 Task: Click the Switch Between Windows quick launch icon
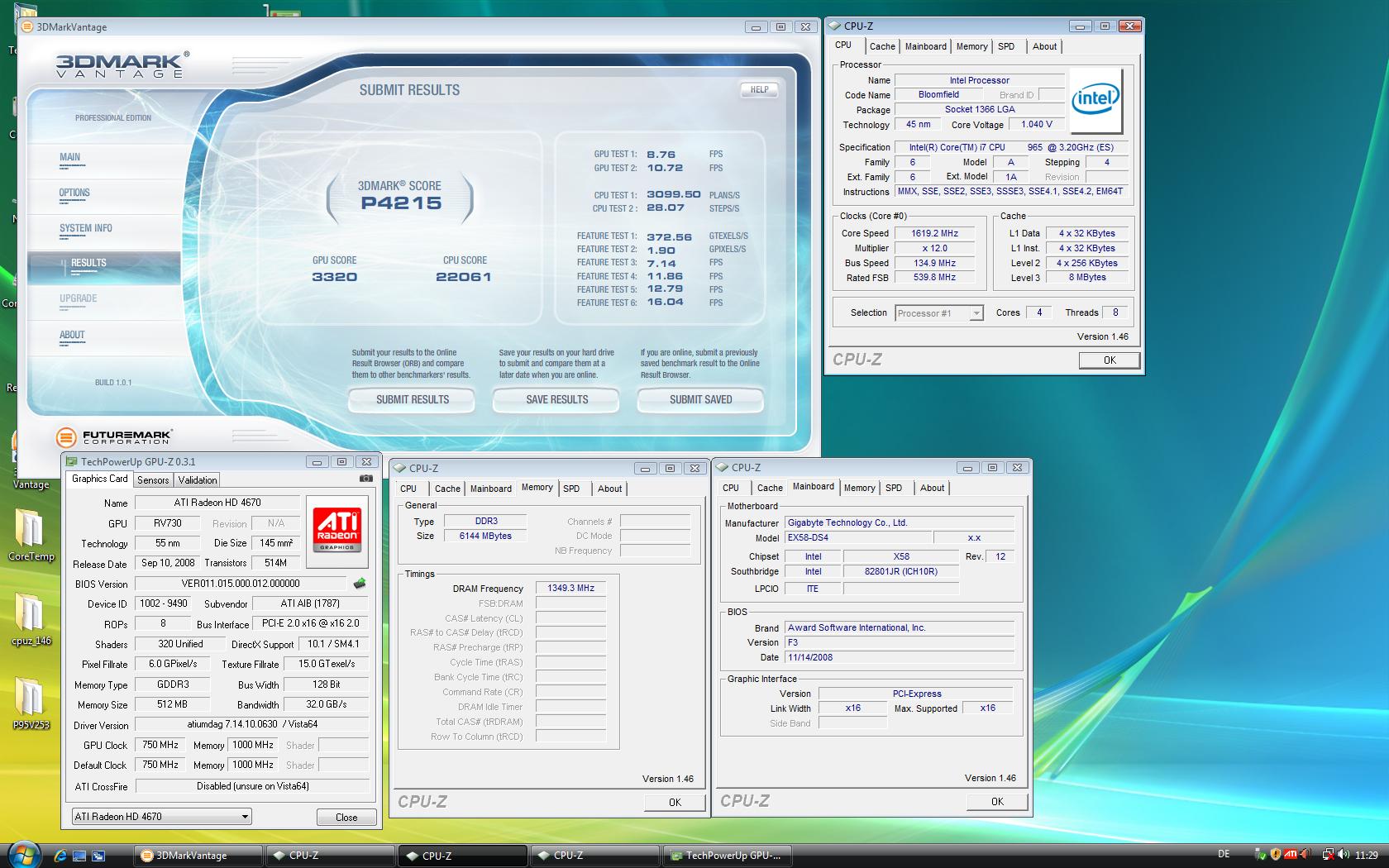pyautogui.click(x=98, y=856)
